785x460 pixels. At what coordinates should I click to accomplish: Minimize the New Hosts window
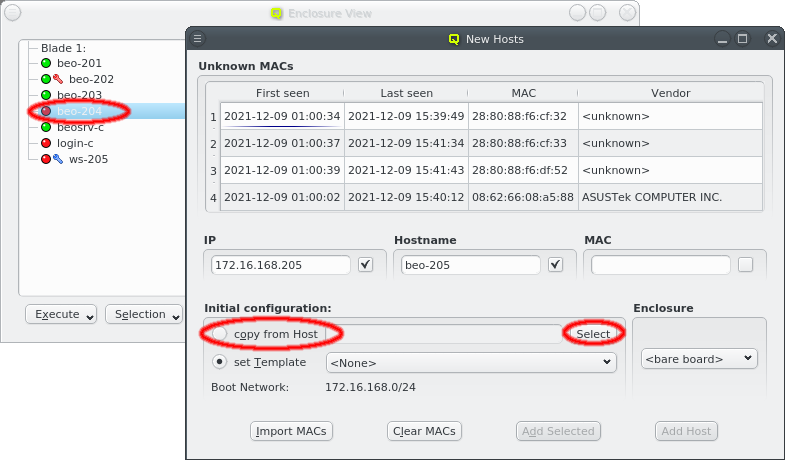coord(722,39)
